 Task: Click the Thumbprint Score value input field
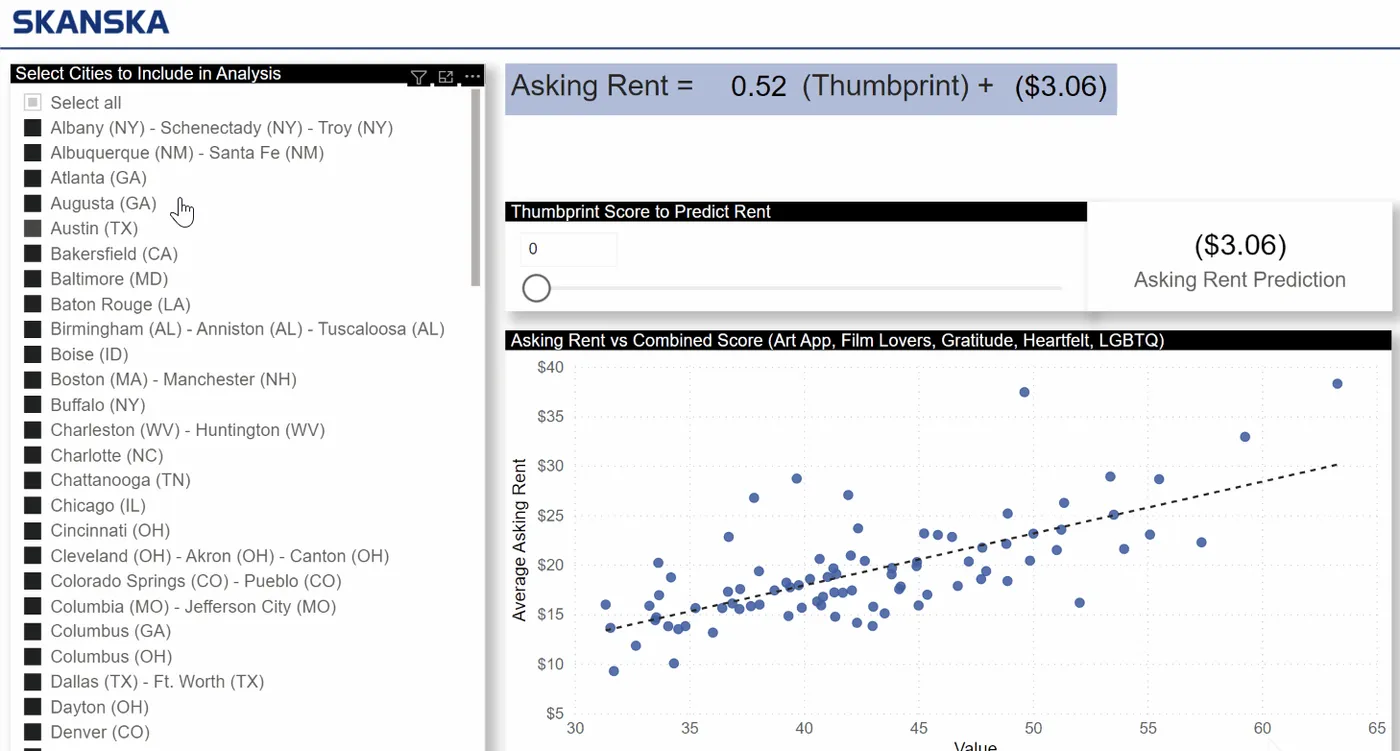tap(568, 249)
